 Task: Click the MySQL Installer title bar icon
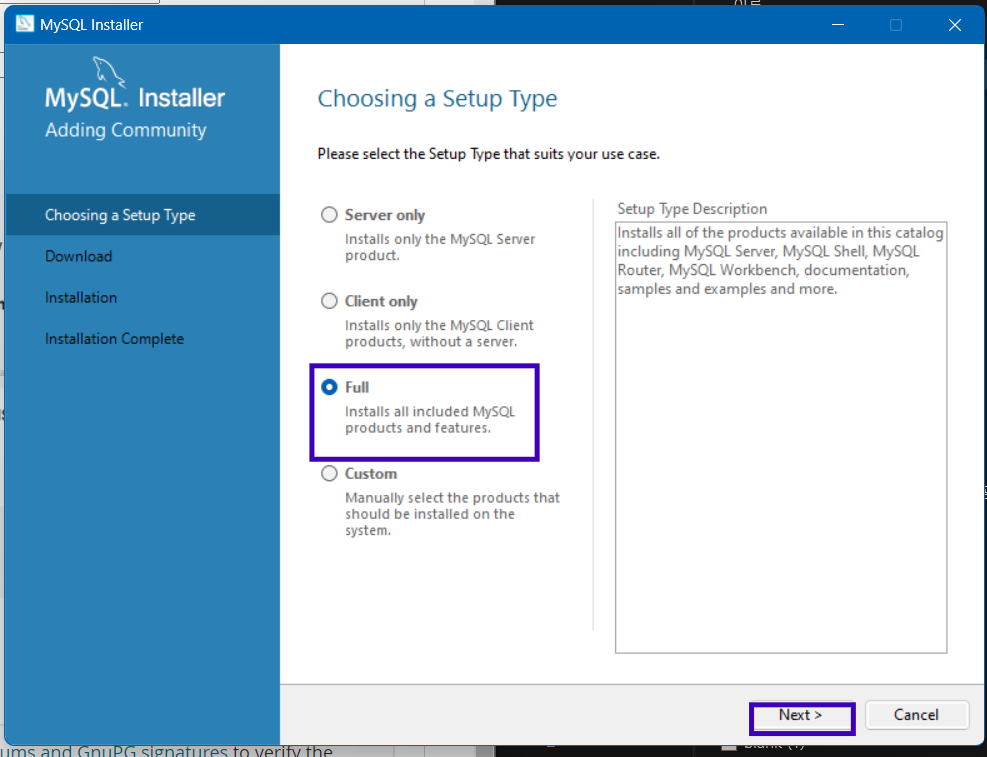click(25, 24)
